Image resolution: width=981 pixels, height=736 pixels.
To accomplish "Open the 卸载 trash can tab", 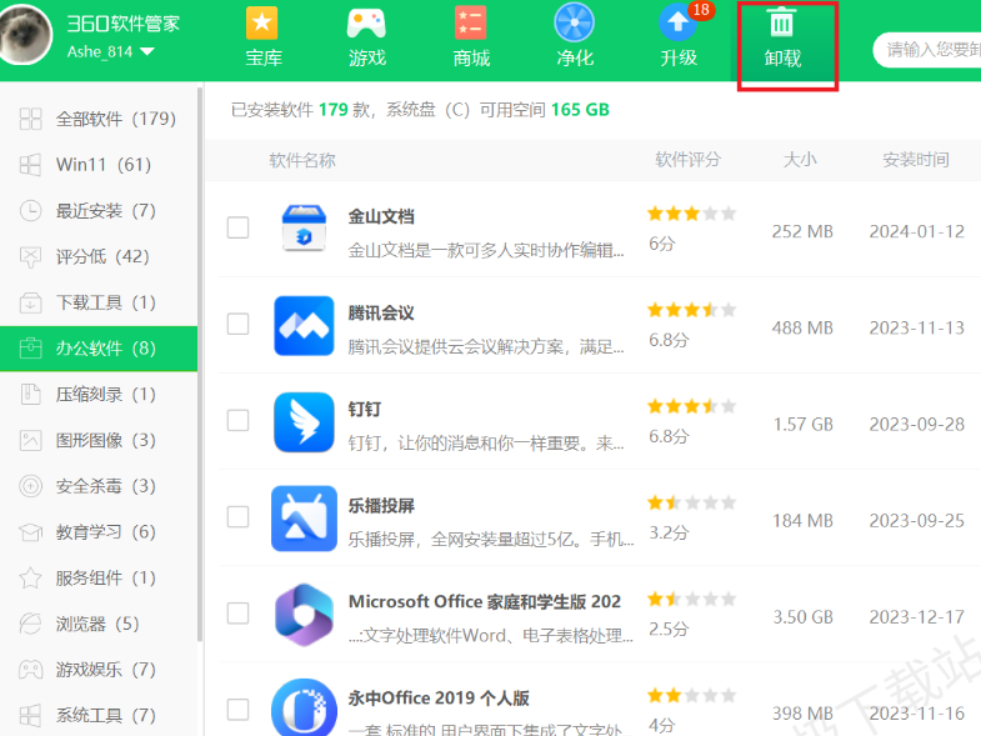I will pos(782,39).
